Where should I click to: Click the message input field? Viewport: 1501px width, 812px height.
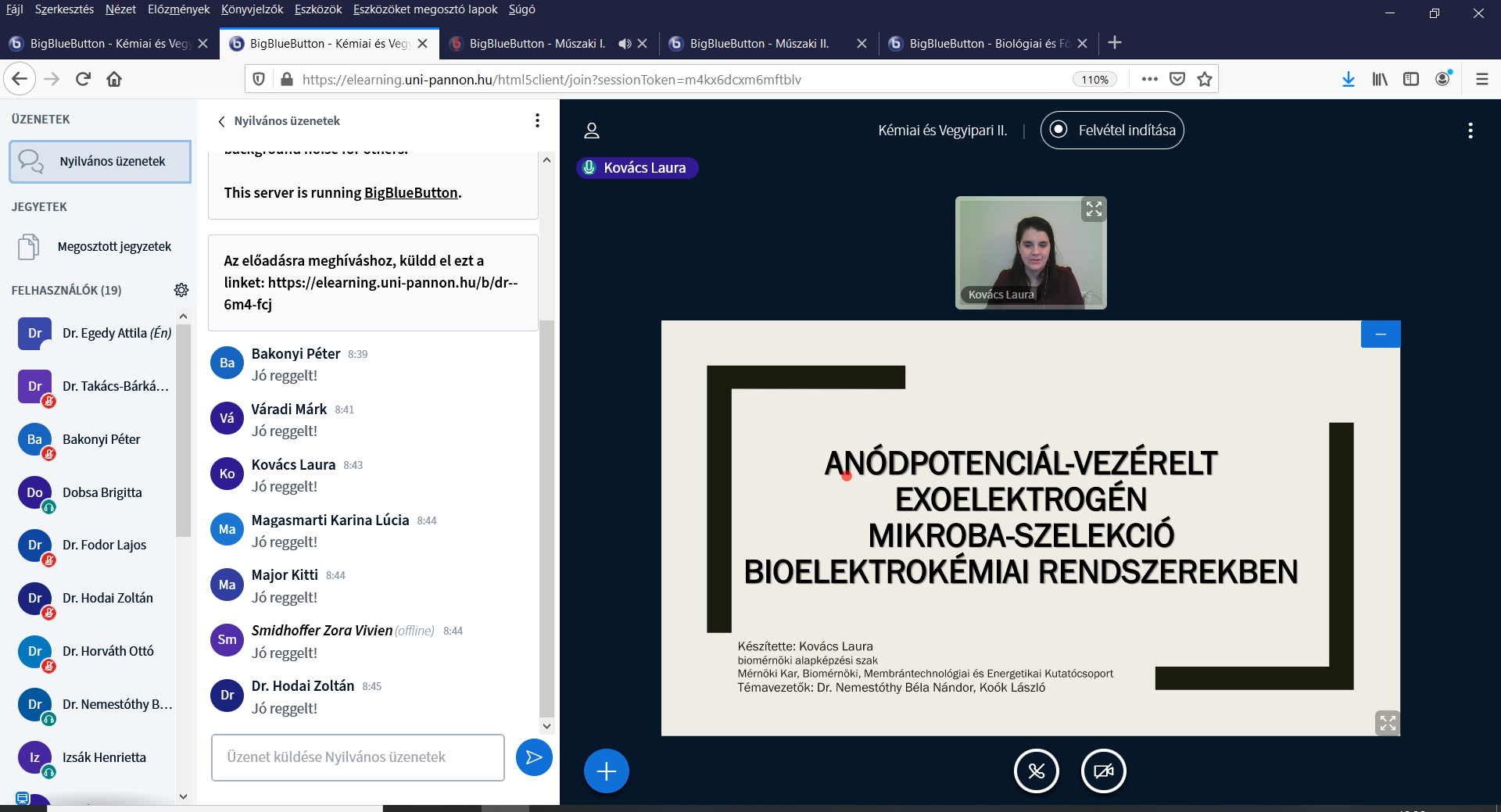click(357, 757)
